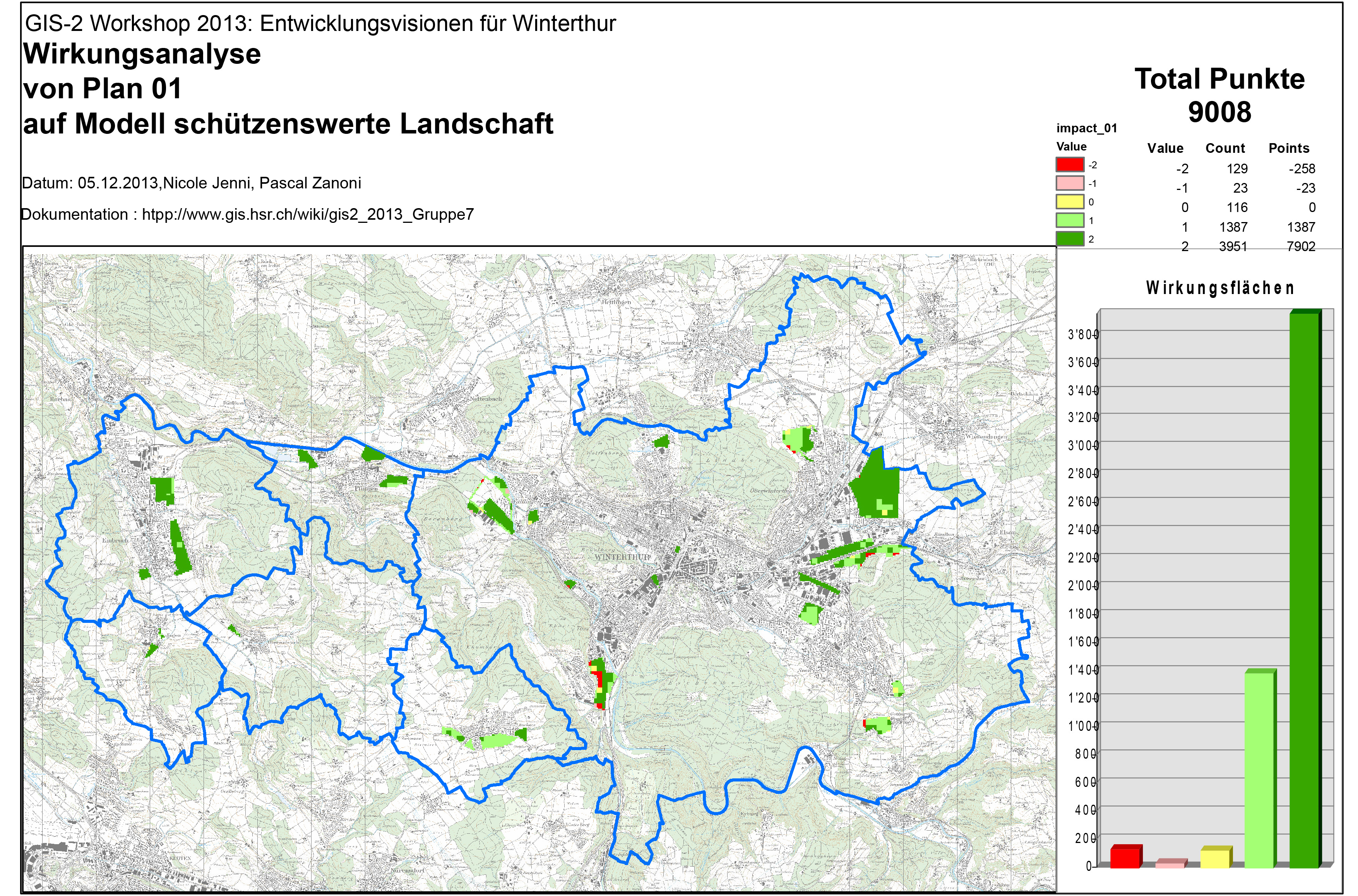Click the light green 1 legend swatch
This screenshot has height=896, width=1358.
1069,221
